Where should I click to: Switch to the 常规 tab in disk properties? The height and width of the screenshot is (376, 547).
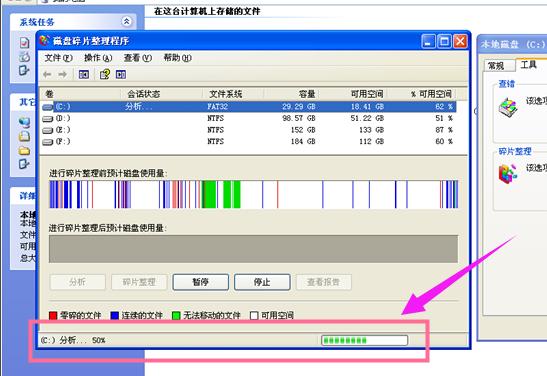(499, 66)
